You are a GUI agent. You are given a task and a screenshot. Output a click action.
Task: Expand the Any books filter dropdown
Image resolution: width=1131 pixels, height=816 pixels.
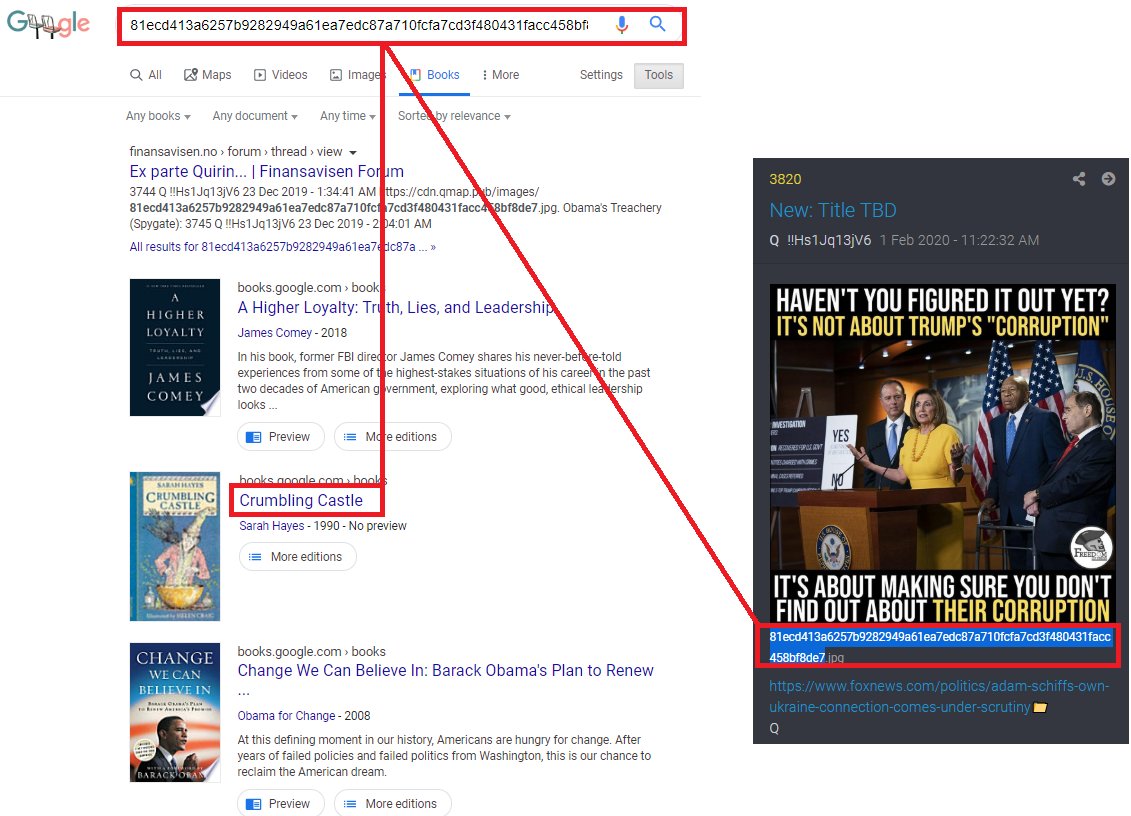tap(158, 116)
